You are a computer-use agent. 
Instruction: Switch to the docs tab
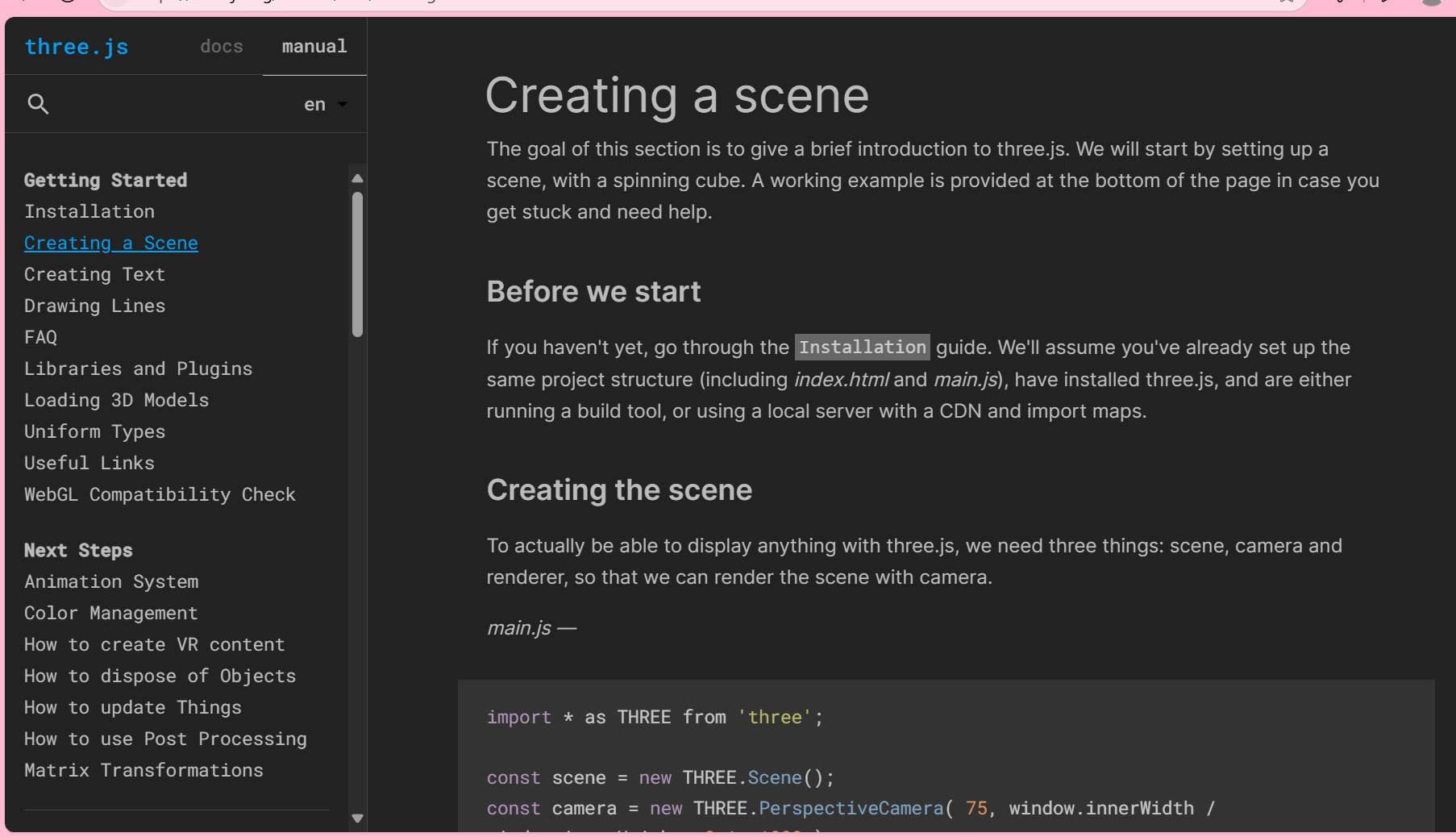click(x=222, y=47)
